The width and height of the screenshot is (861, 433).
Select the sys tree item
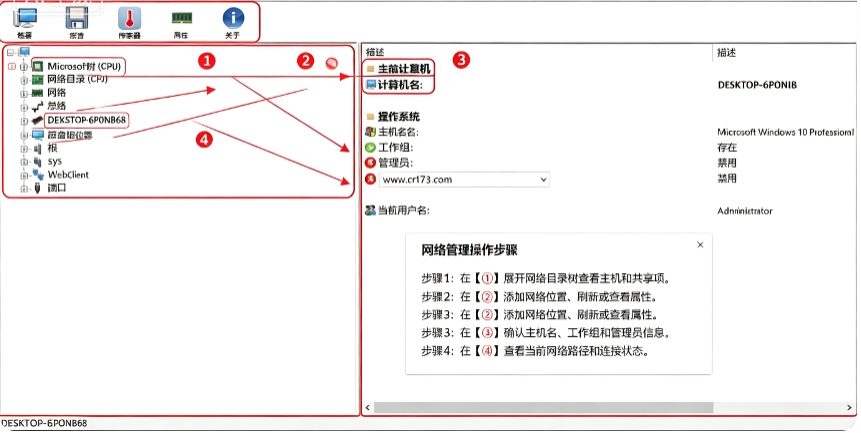[54, 161]
